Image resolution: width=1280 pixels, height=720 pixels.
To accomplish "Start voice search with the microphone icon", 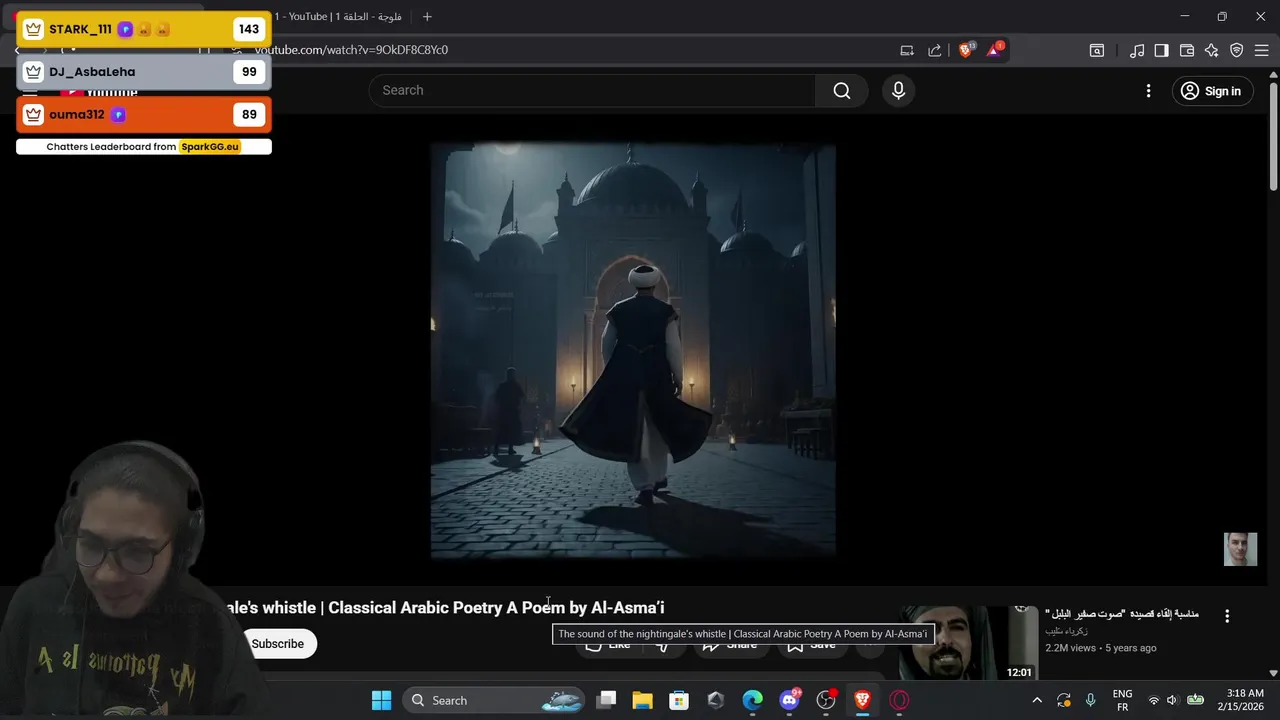I will (x=898, y=91).
